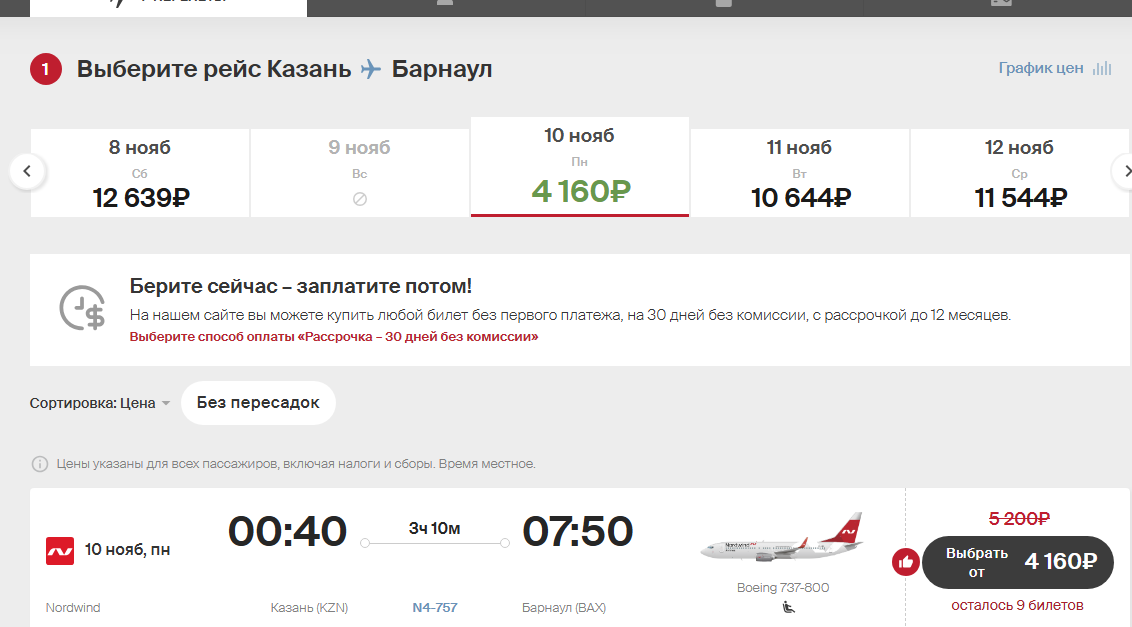This screenshot has height=627, width=1132.
Task: Toggle the Без пересадок filter
Action: click(258, 403)
